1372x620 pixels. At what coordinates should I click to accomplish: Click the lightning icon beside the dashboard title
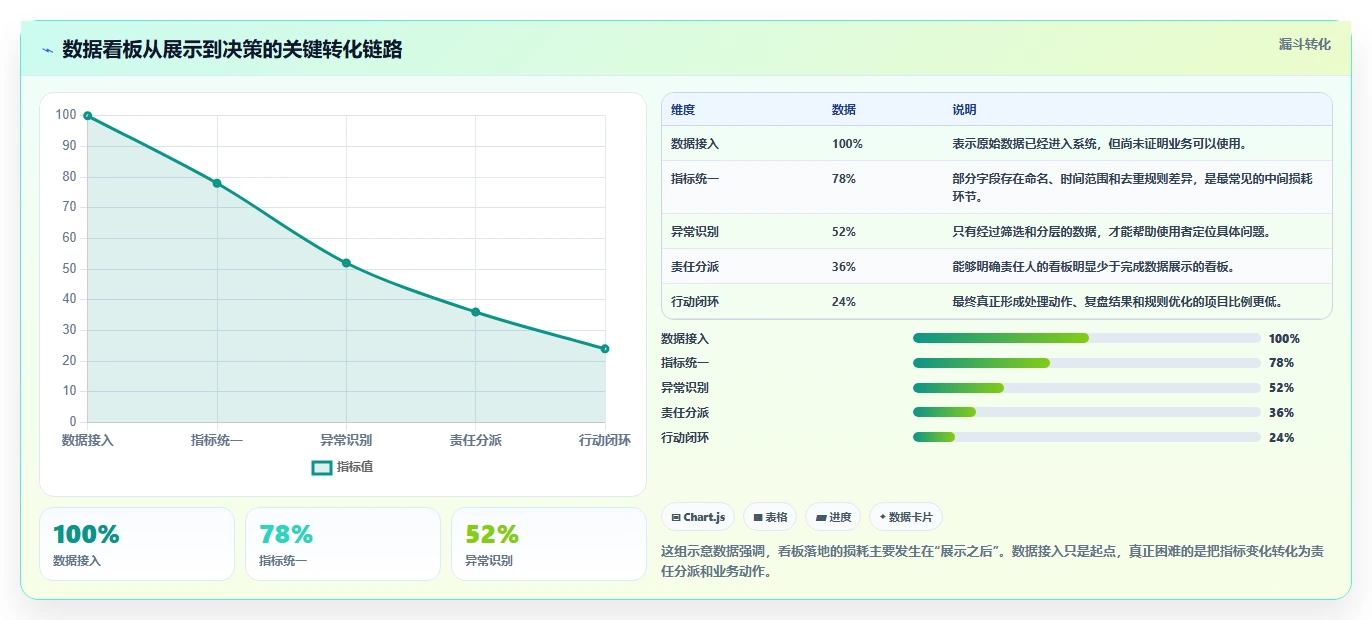coord(48,50)
